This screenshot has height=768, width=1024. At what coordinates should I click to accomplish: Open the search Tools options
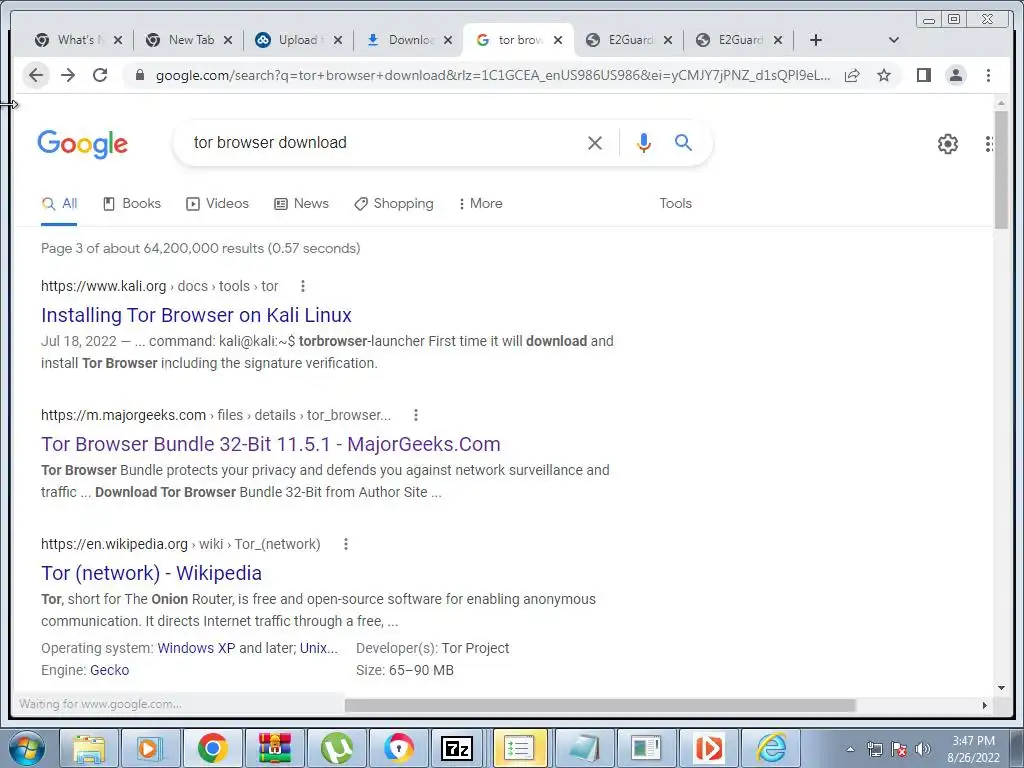pyautogui.click(x=675, y=204)
